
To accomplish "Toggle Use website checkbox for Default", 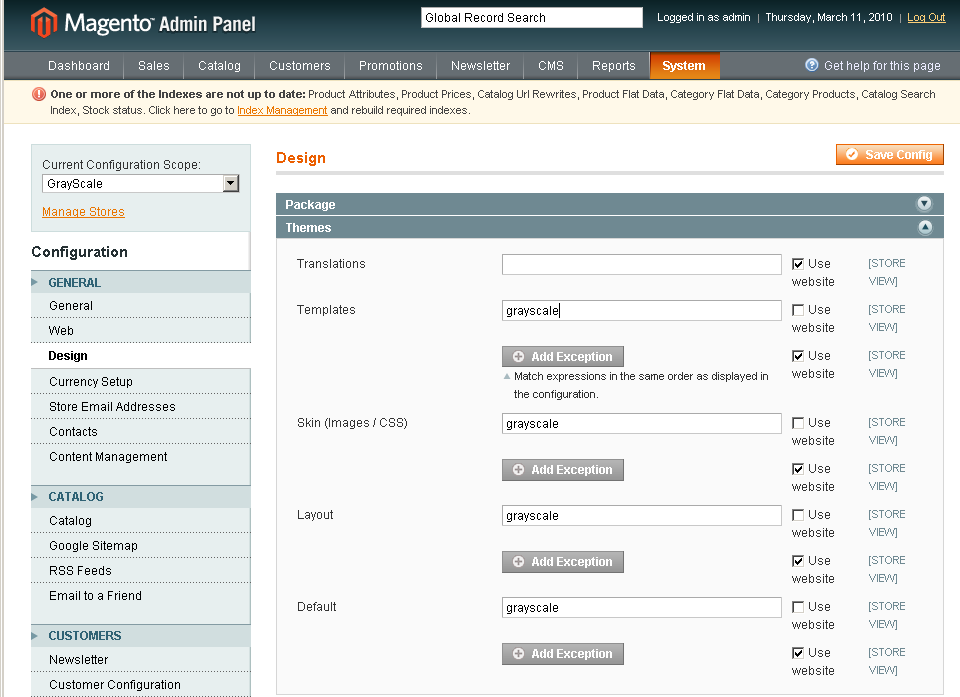I will [798, 607].
